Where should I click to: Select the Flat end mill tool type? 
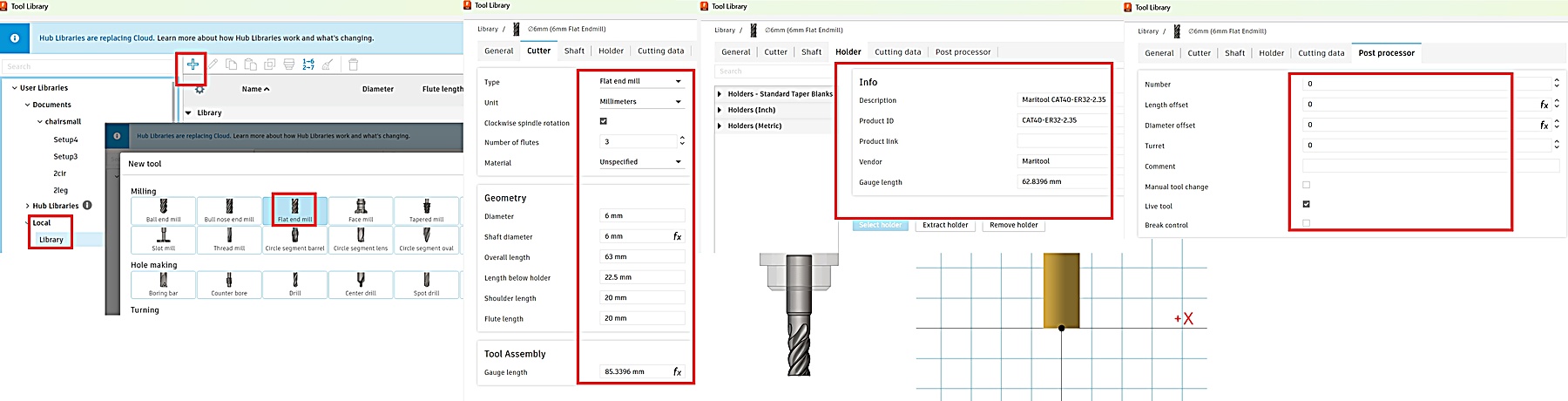click(295, 211)
